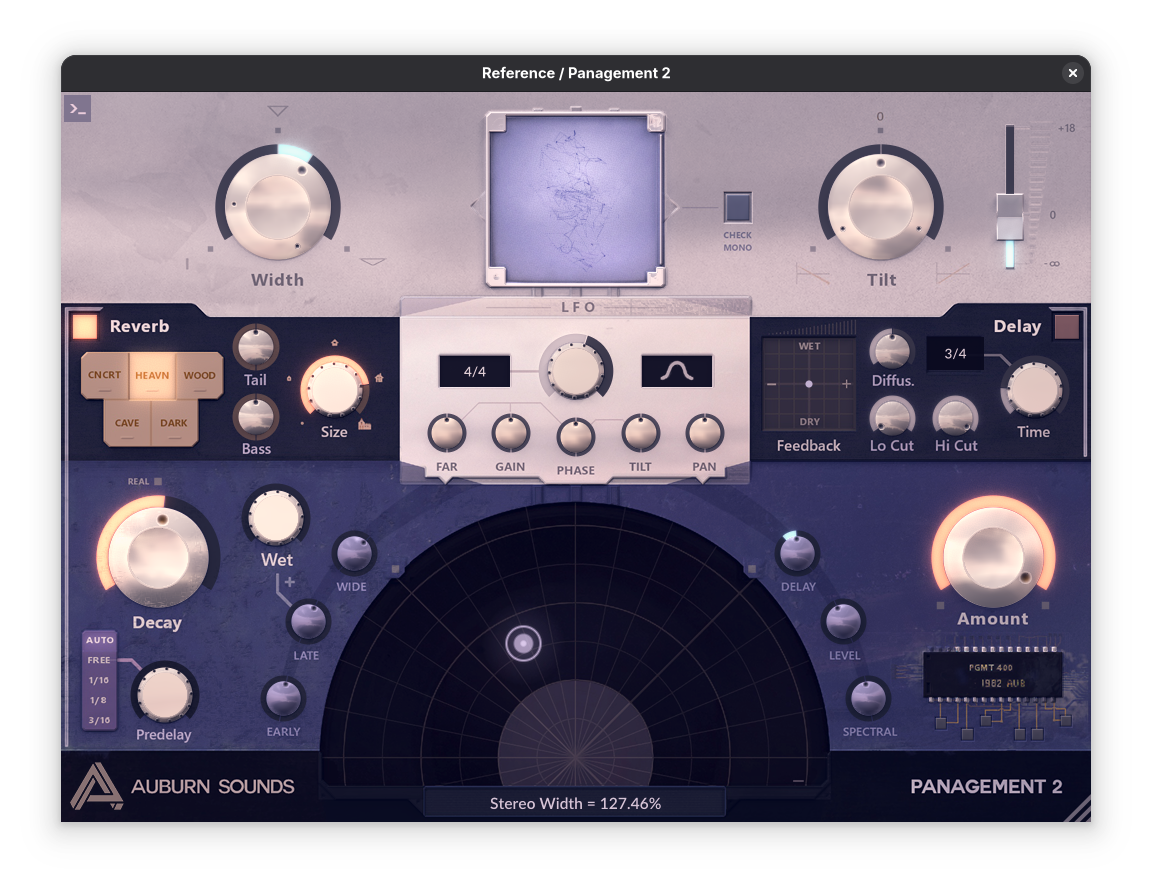Open the console icon at top-left
1152x889 pixels.
click(77, 108)
